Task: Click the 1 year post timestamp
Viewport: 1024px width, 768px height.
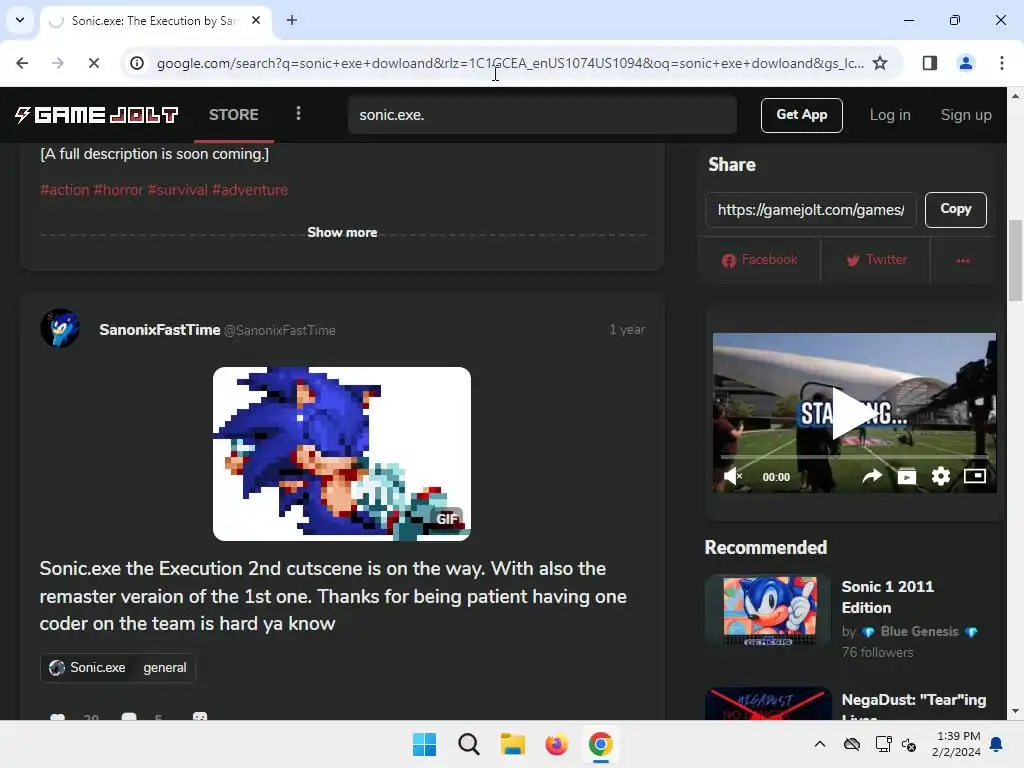Action: pos(627,330)
